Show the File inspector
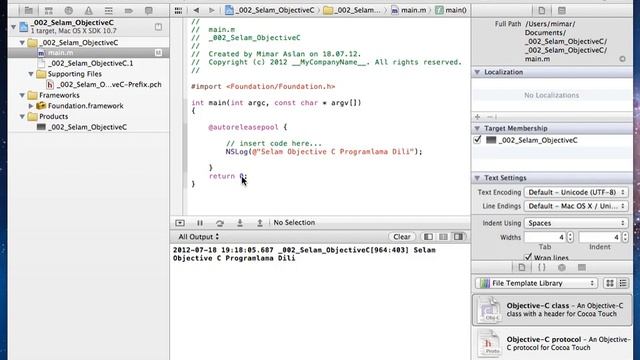Image resolution: width=640 pixels, height=360 pixels. point(542,11)
